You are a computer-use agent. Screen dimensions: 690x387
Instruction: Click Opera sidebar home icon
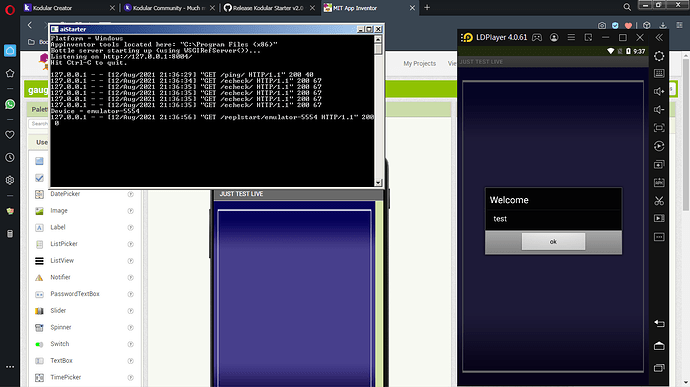(10, 50)
